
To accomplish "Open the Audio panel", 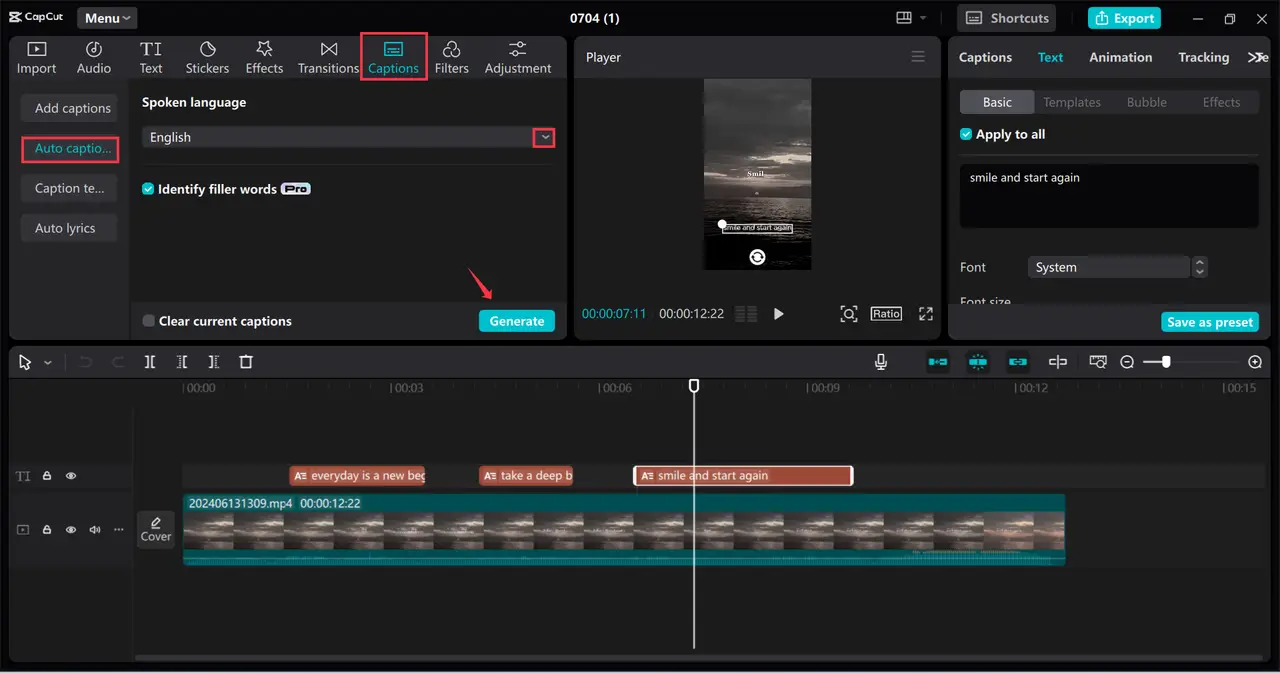I will click(x=94, y=58).
